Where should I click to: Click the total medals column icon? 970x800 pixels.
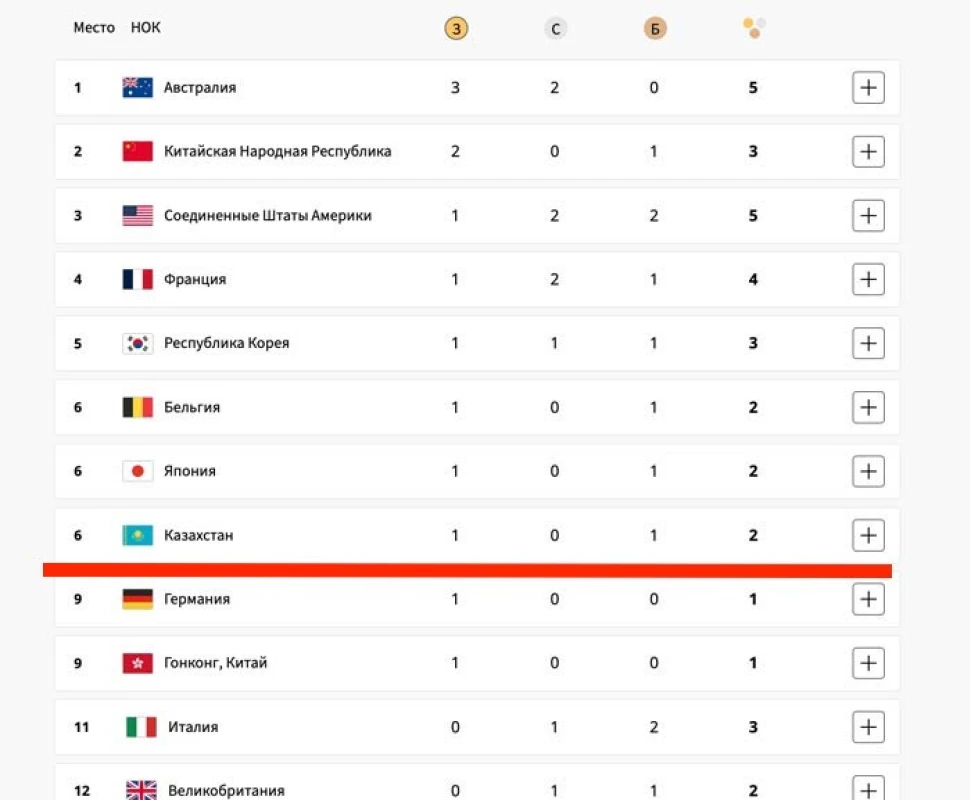pyautogui.click(x=753, y=29)
